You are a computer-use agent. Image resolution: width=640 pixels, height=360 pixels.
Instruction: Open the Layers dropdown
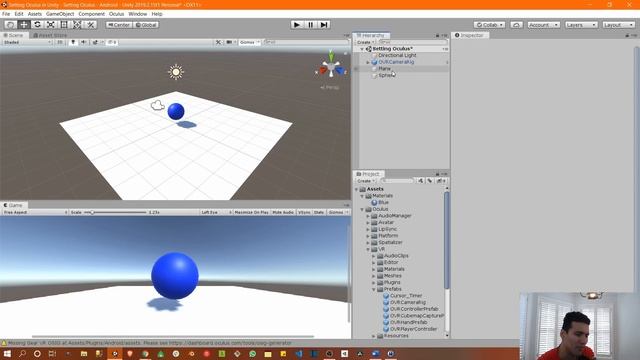(x=581, y=25)
